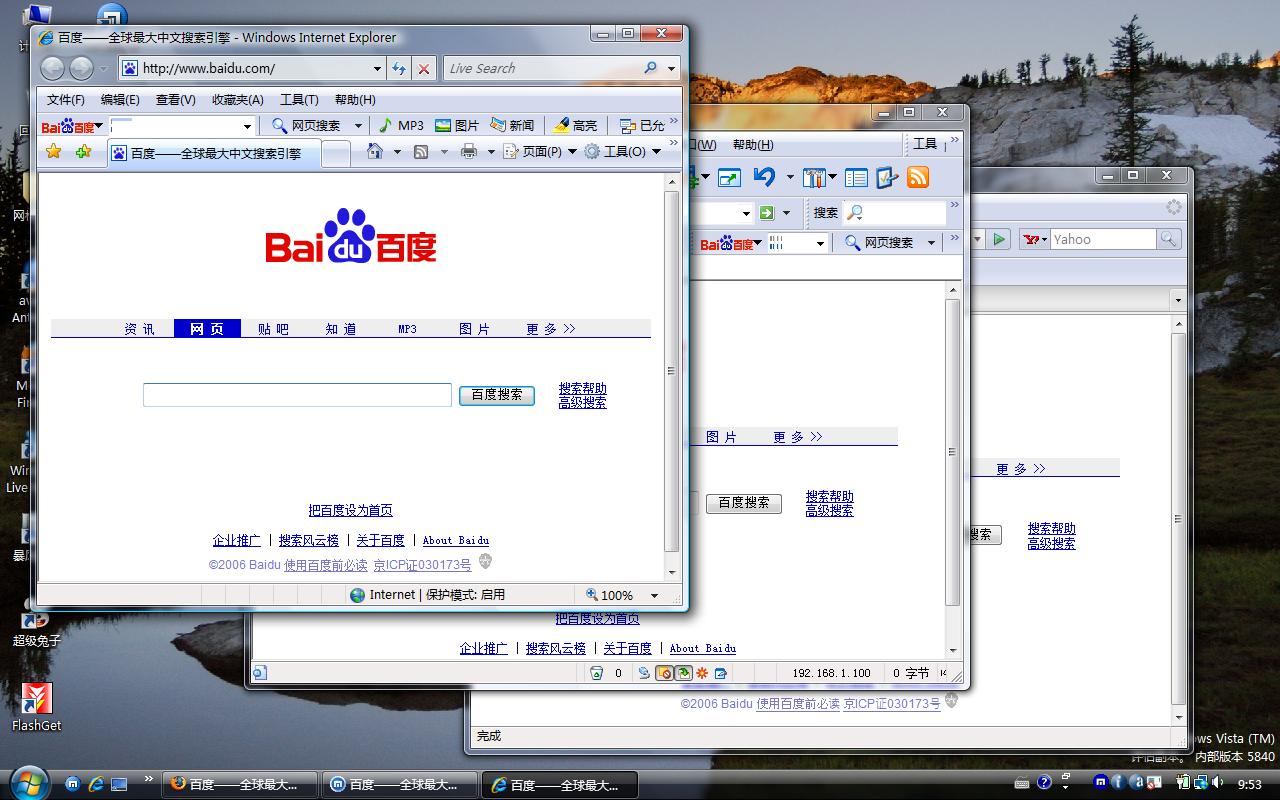Open the 帮助(H) menu in Maxthon window

[x=753, y=145]
